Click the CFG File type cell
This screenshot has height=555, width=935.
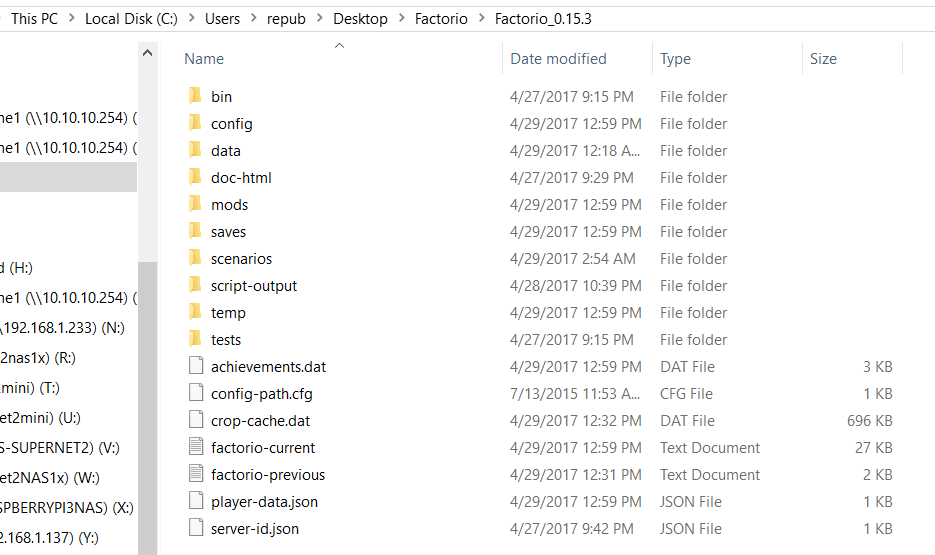click(x=686, y=394)
